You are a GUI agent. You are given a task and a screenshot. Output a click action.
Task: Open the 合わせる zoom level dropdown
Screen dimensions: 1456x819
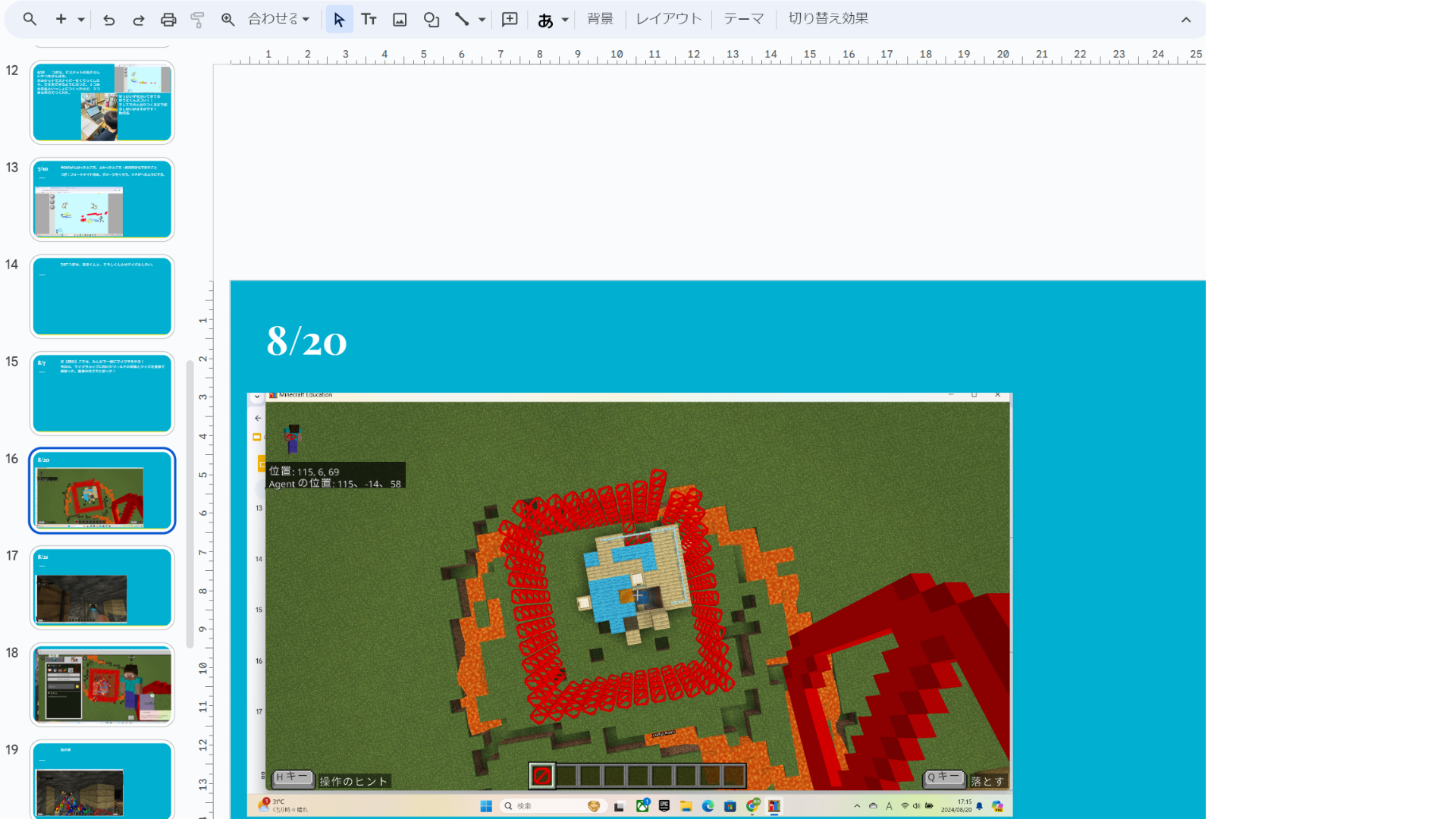pyautogui.click(x=278, y=19)
